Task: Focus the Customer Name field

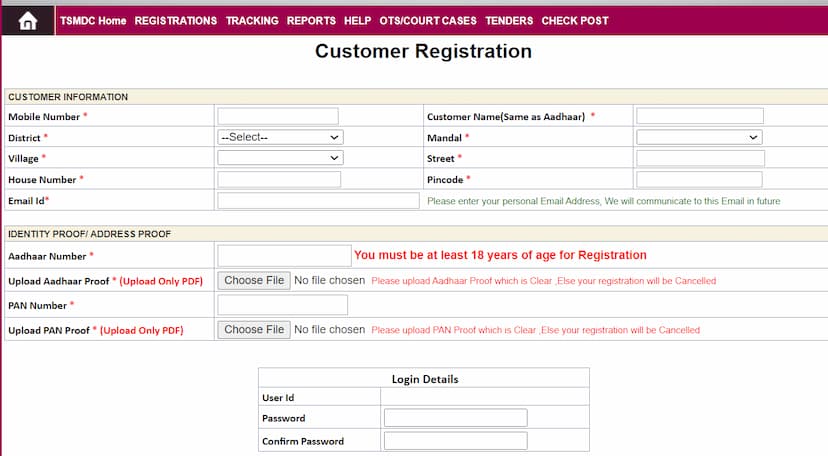Action: coord(700,116)
